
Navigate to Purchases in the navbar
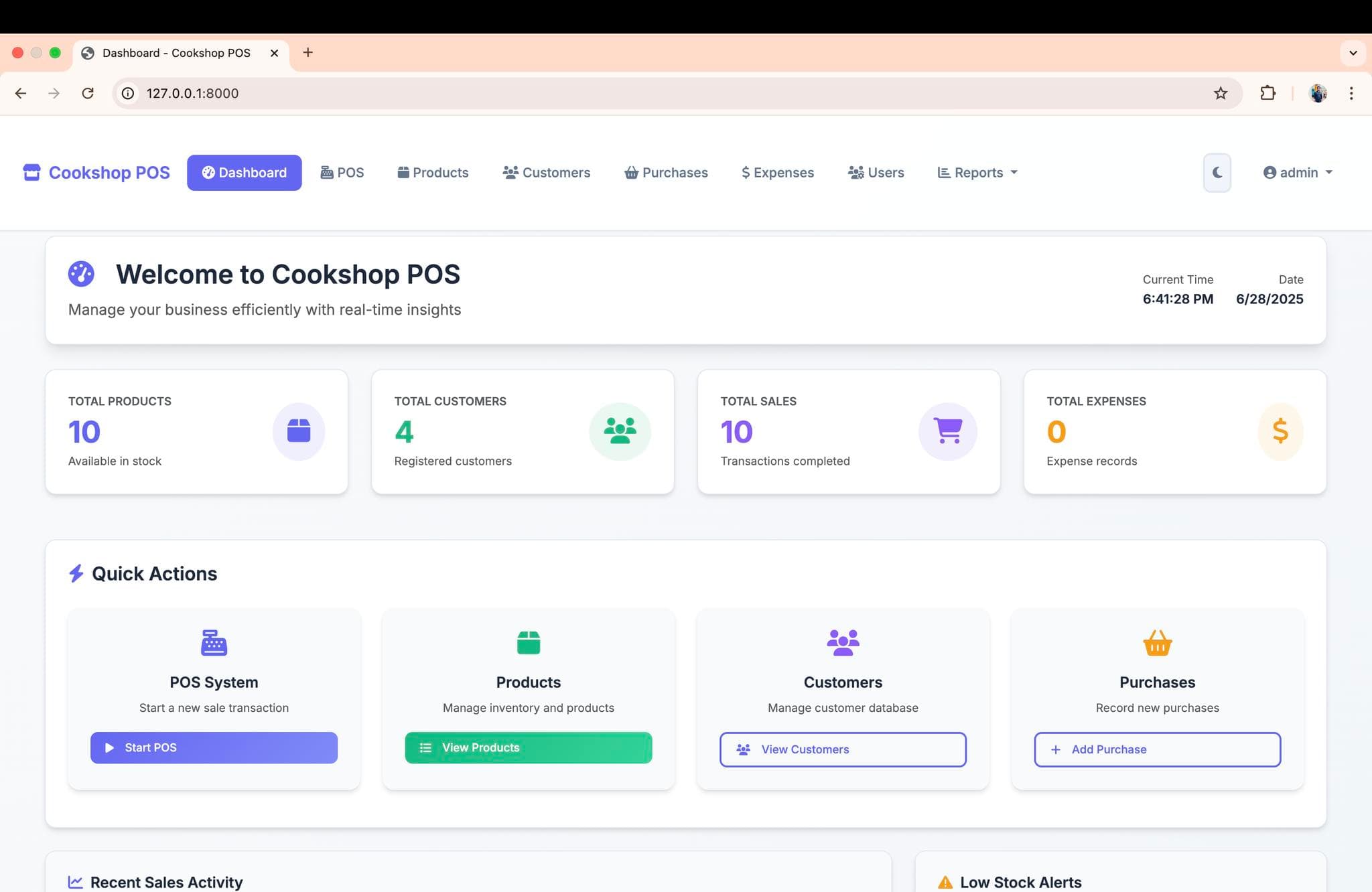click(x=666, y=173)
